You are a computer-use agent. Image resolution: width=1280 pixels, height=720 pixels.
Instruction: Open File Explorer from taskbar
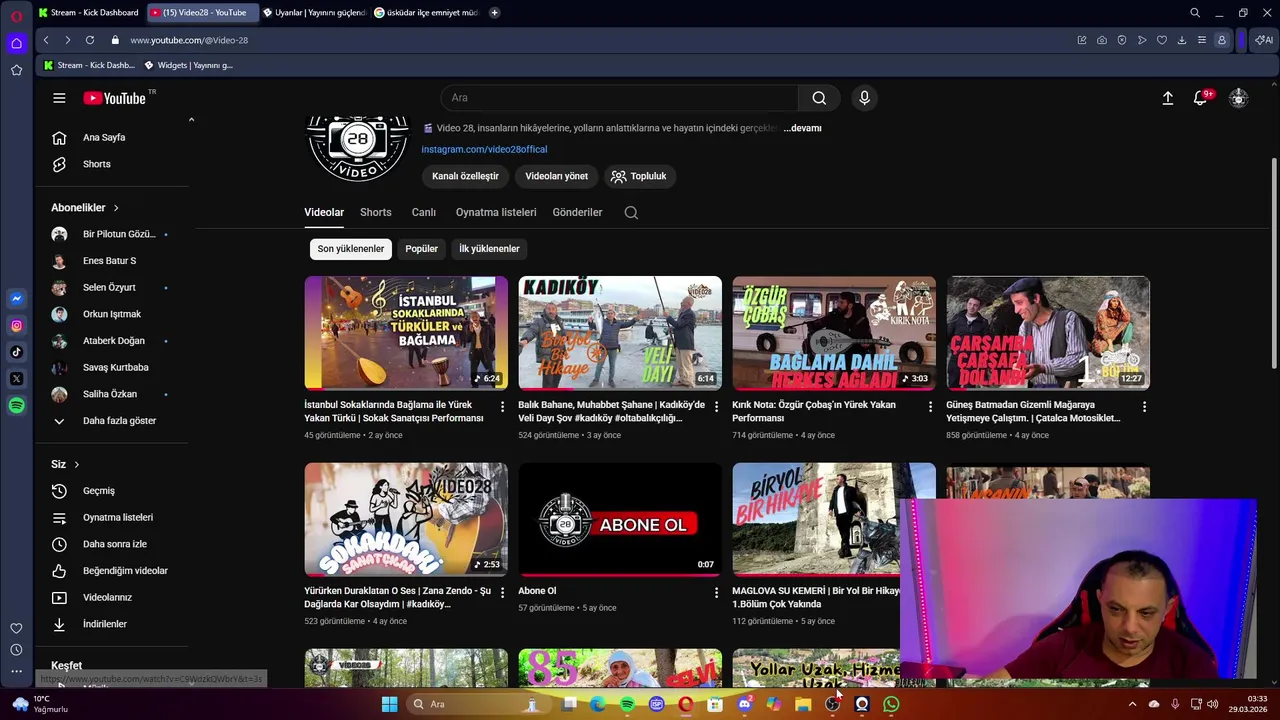pyautogui.click(x=803, y=704)
